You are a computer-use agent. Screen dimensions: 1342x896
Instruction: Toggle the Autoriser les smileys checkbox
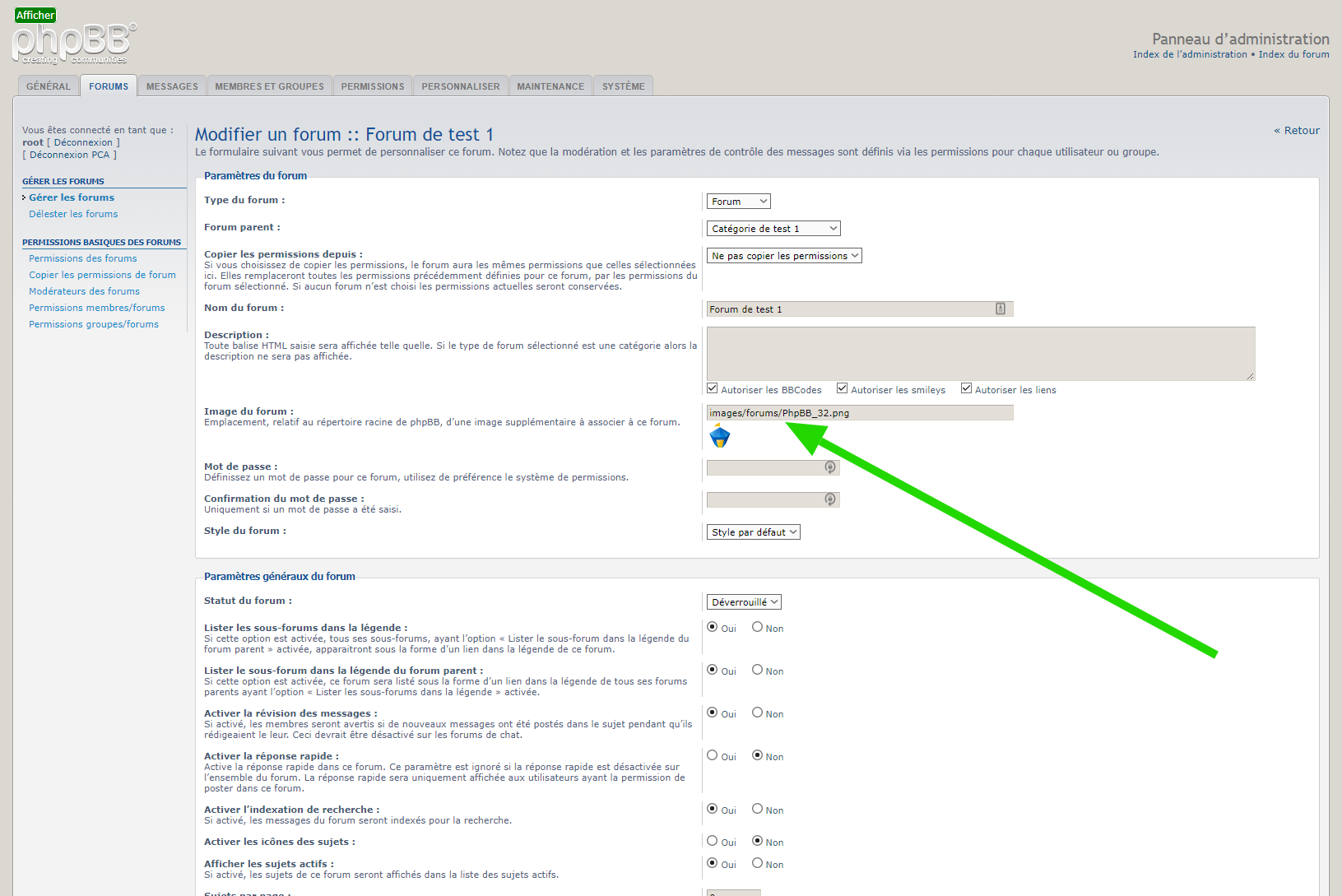pyautogui.click(x=842, y=388)
